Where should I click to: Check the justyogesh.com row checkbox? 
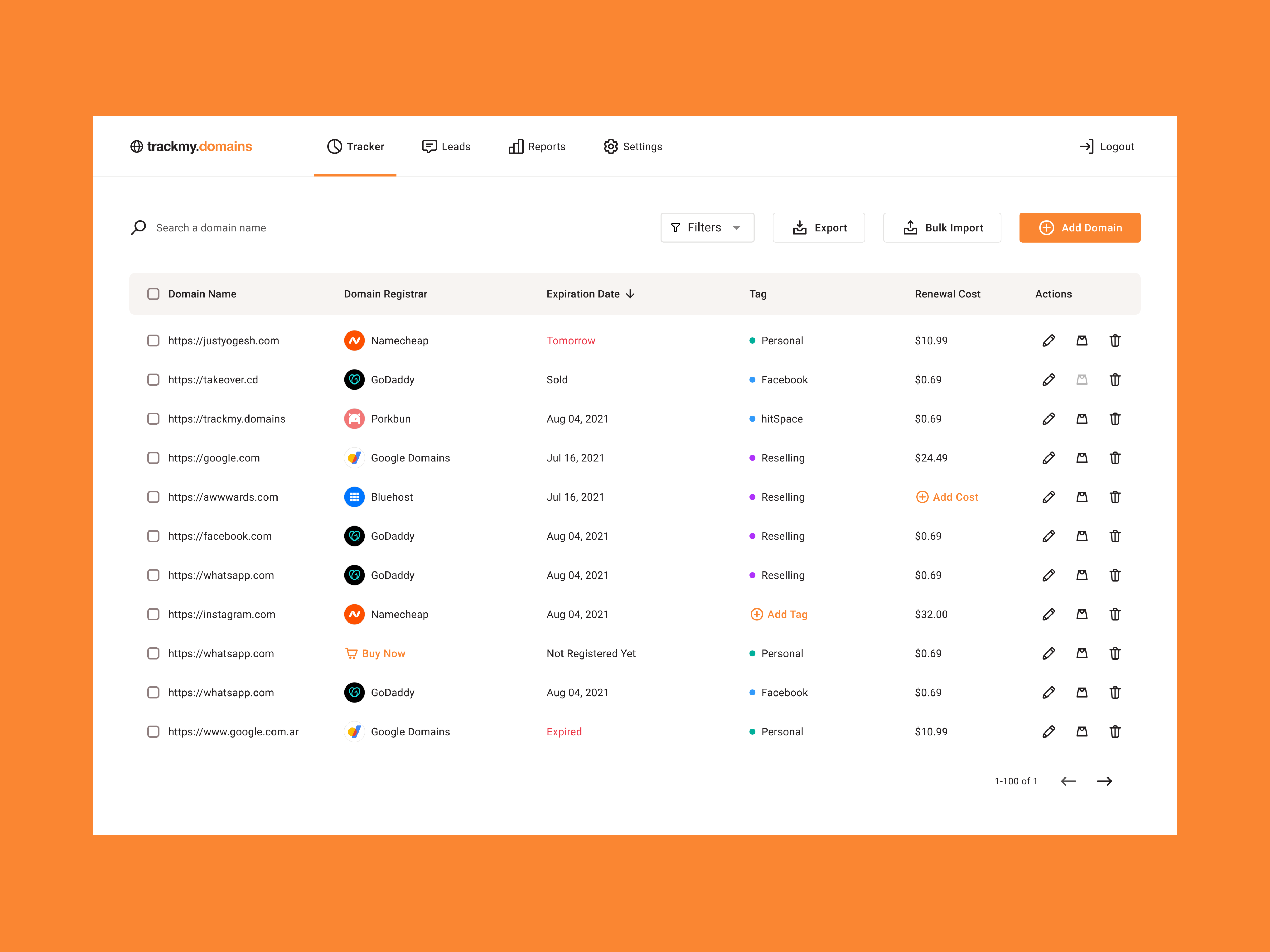coord(153,340)
